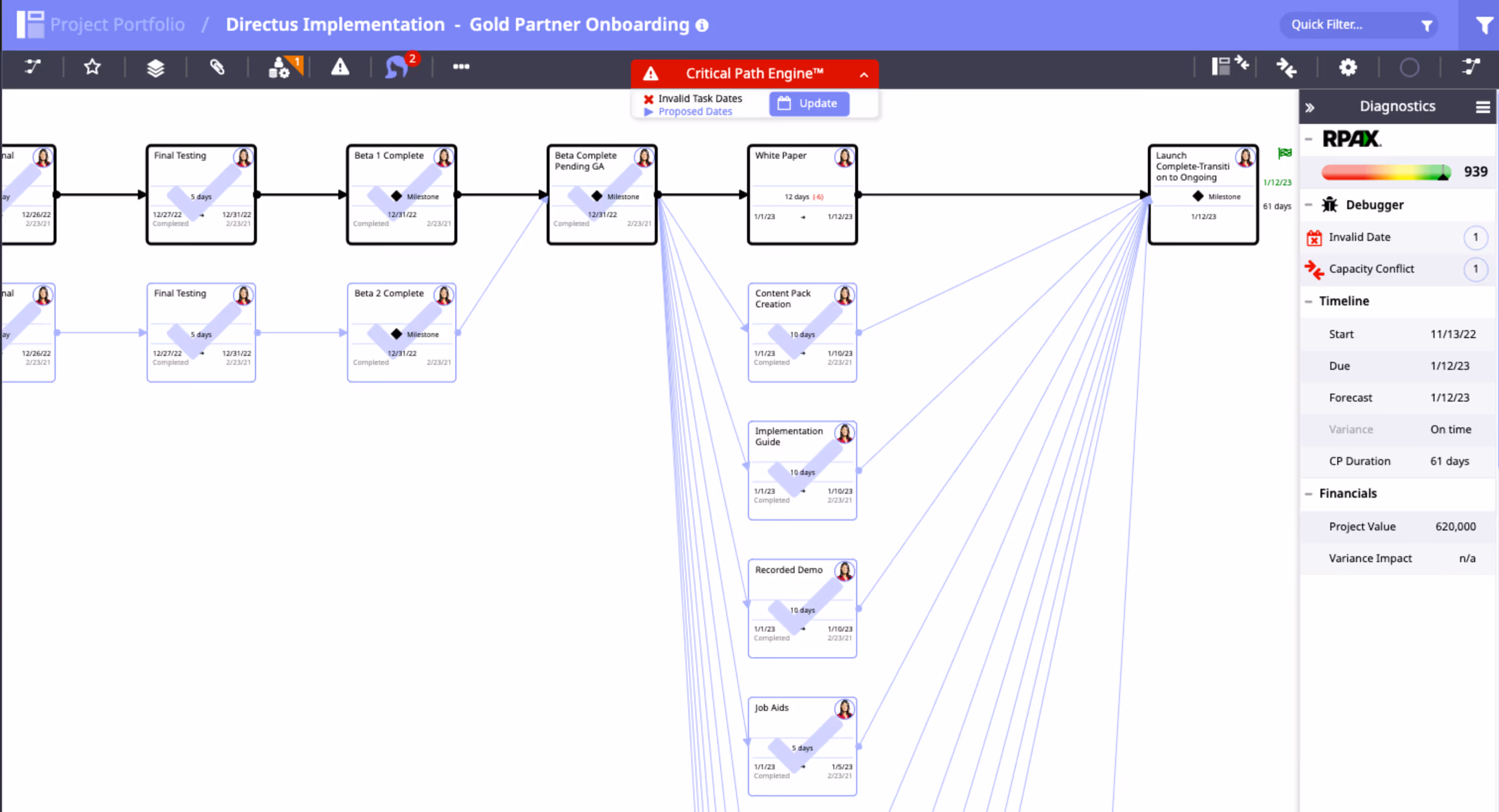Viewport: 1499px width, 812px height.
Task: Open the Diagnostics panel hamburger menu
Action: tap(1483, 107)
